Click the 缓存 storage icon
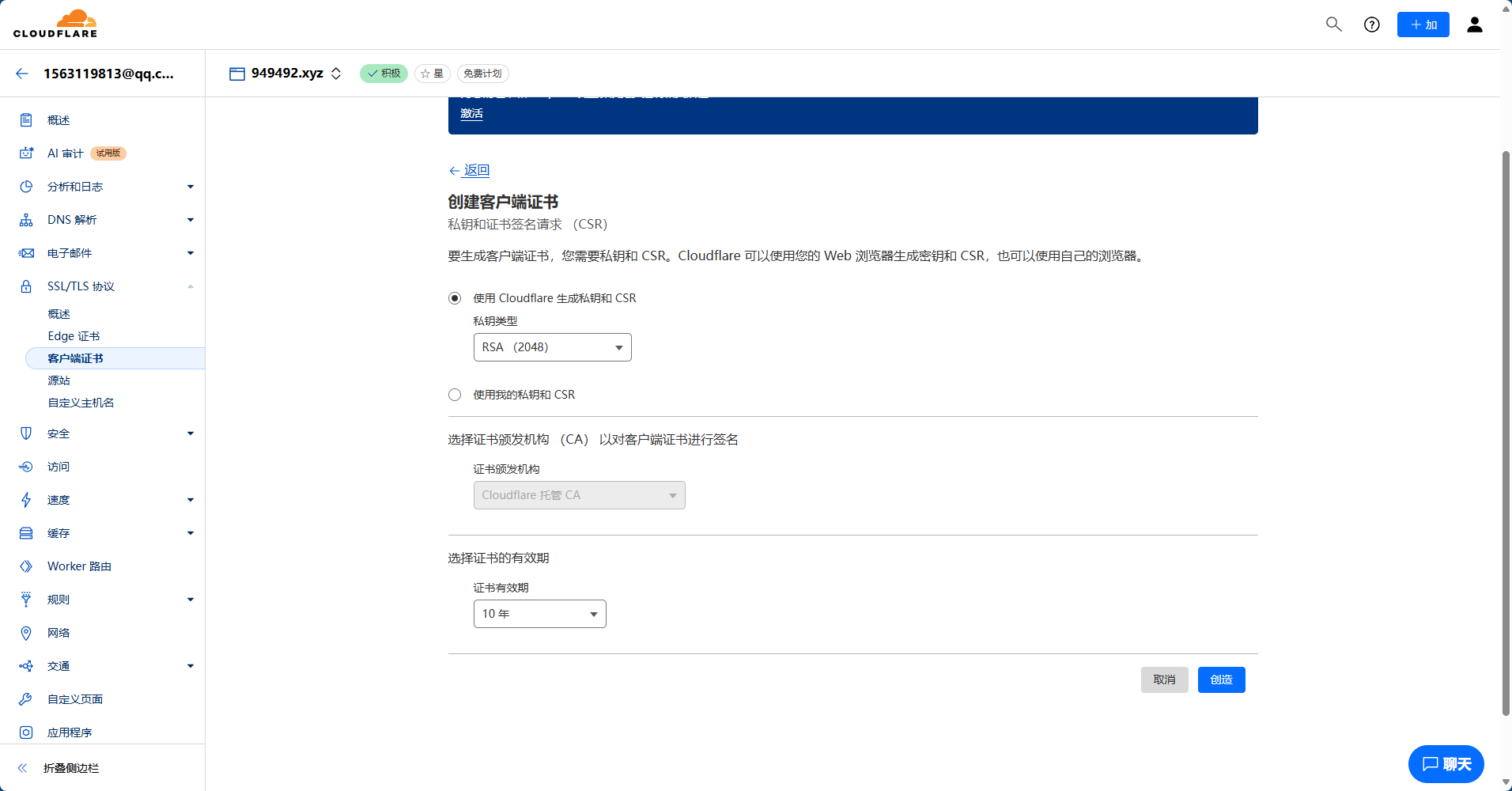This screenshot has height=791, width=1512. (x=26, y=533)
